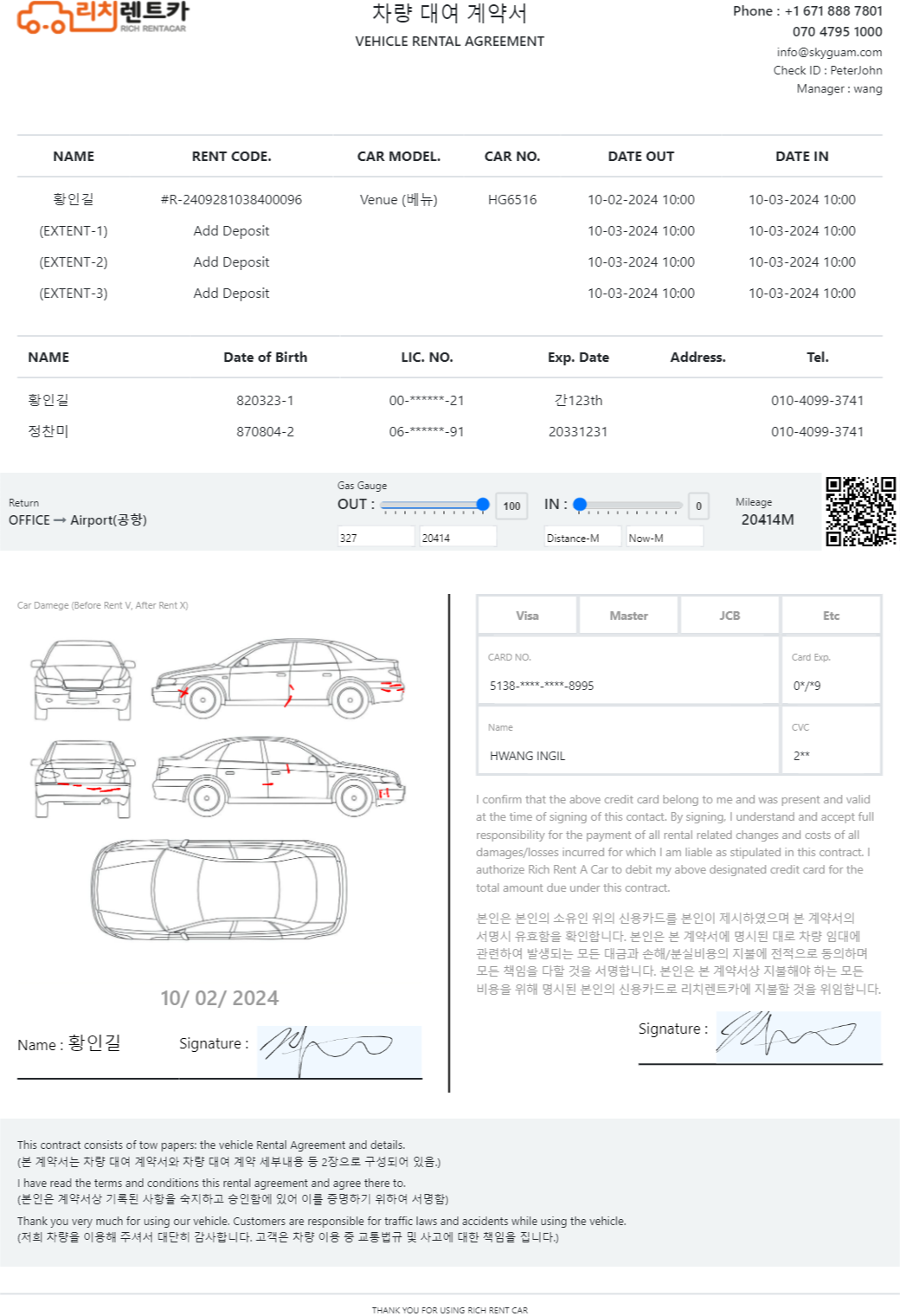Image resolution: width=900 pixels, height=1316 pixels.
Task: Select the side-view car diagram beside the rear view
Action: 279,775
